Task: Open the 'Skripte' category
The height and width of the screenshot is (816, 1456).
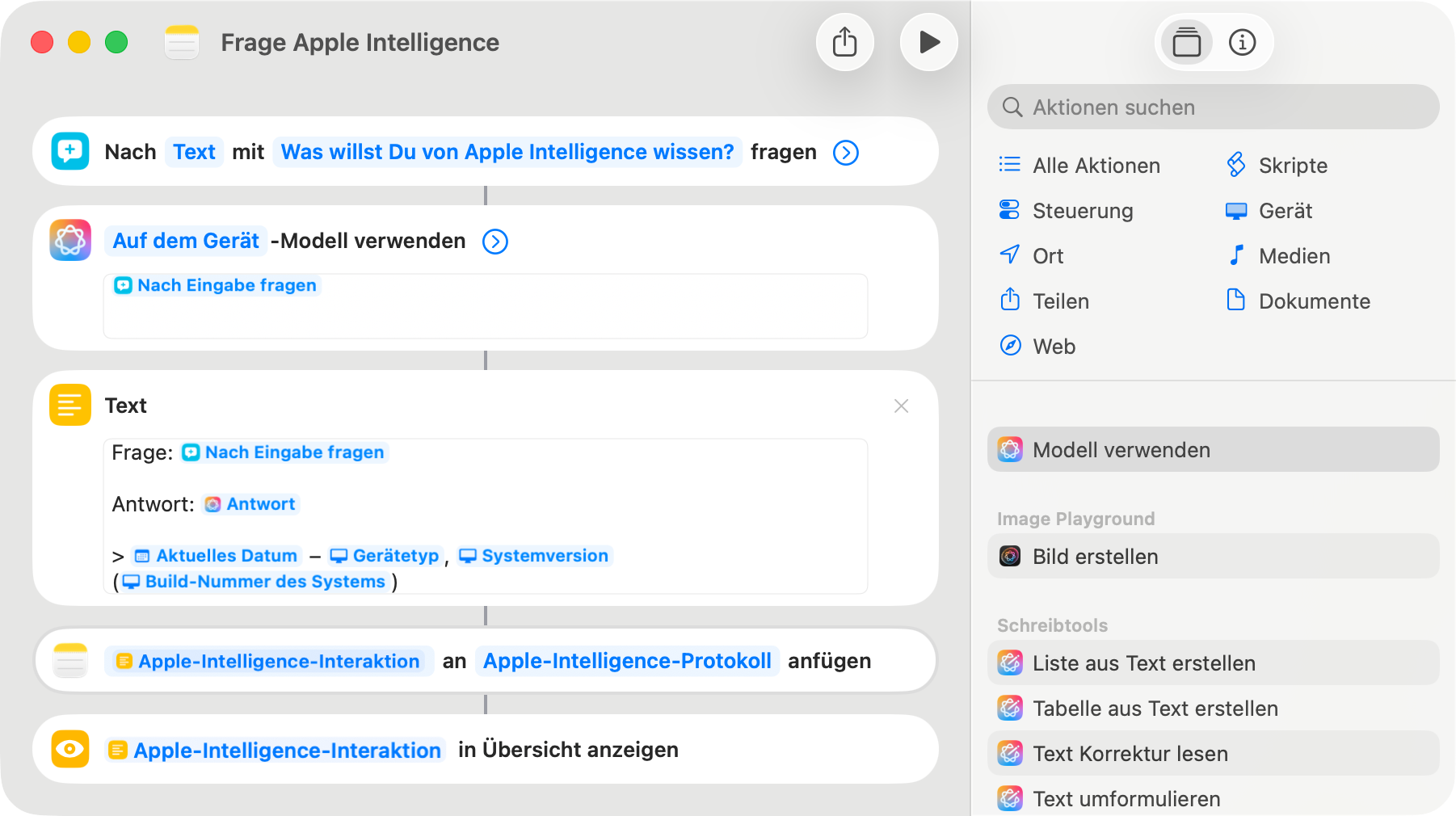Action: (x=1277, y=165)
